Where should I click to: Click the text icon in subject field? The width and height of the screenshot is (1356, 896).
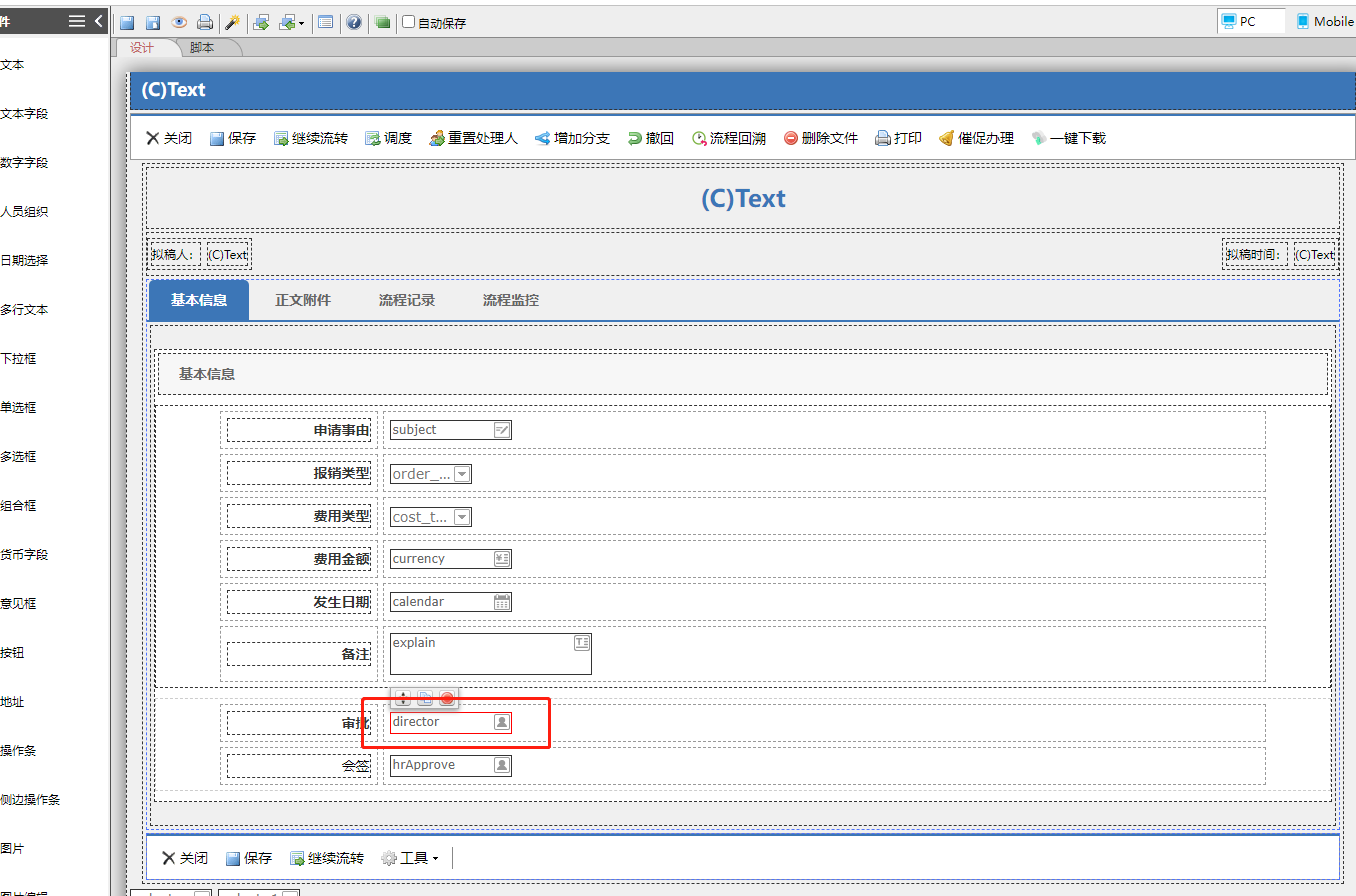[x=502, y=430]
